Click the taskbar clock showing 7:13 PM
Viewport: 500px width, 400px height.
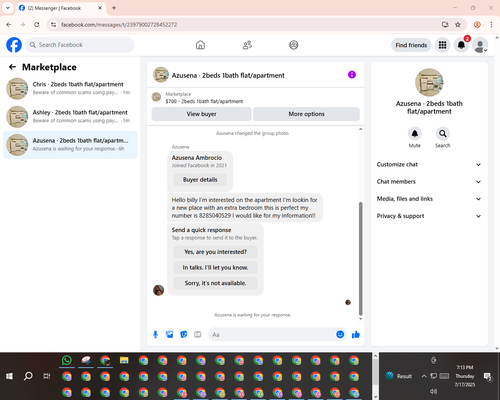pos(465,376)
